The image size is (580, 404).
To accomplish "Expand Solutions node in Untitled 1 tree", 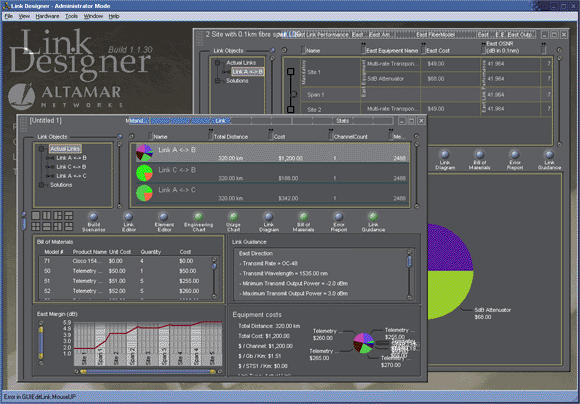I will (42, 185).
